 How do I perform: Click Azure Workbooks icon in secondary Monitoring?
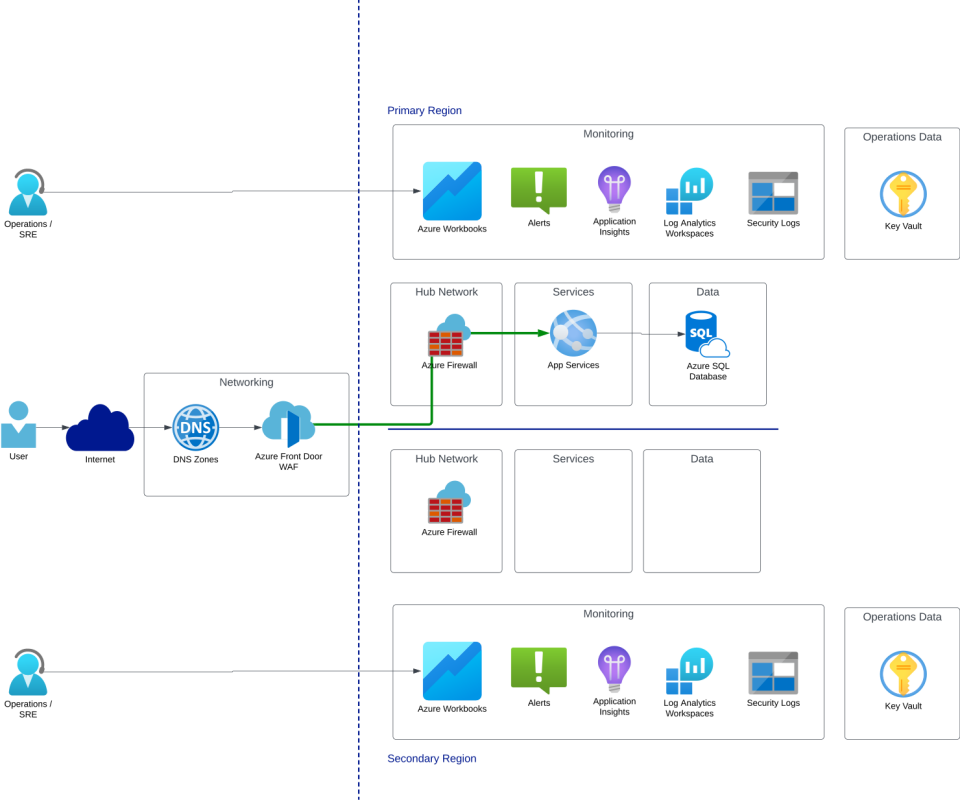click(452, 671)
